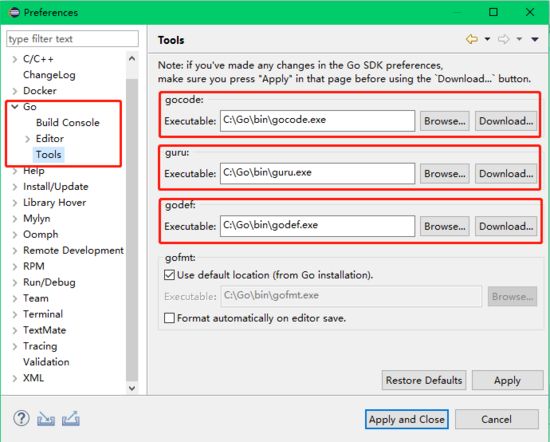This screenshot has height=442, width=550.
Task: Browse for the guru executable
Action: 444,174
